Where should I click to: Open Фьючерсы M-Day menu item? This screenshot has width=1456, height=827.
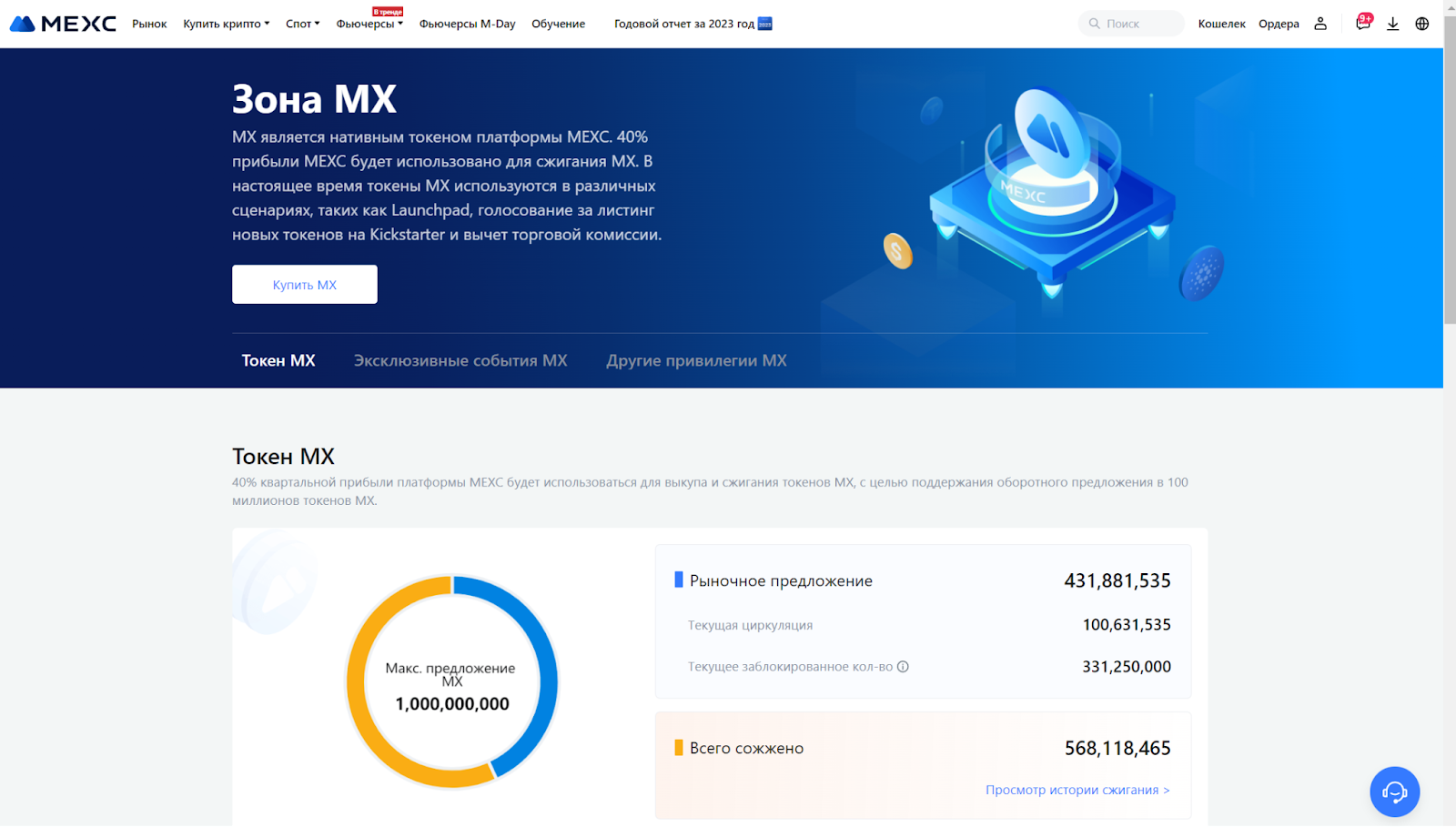[x=467, y=24]
